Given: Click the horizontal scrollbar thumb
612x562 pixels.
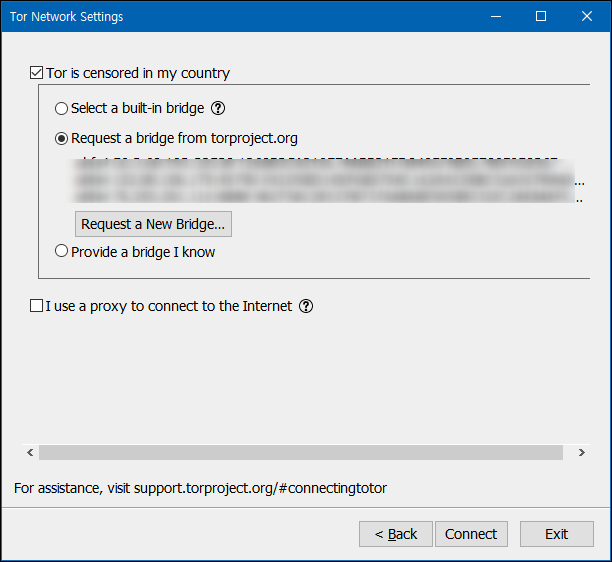Looking at the screenshot, I should (301, 452).
